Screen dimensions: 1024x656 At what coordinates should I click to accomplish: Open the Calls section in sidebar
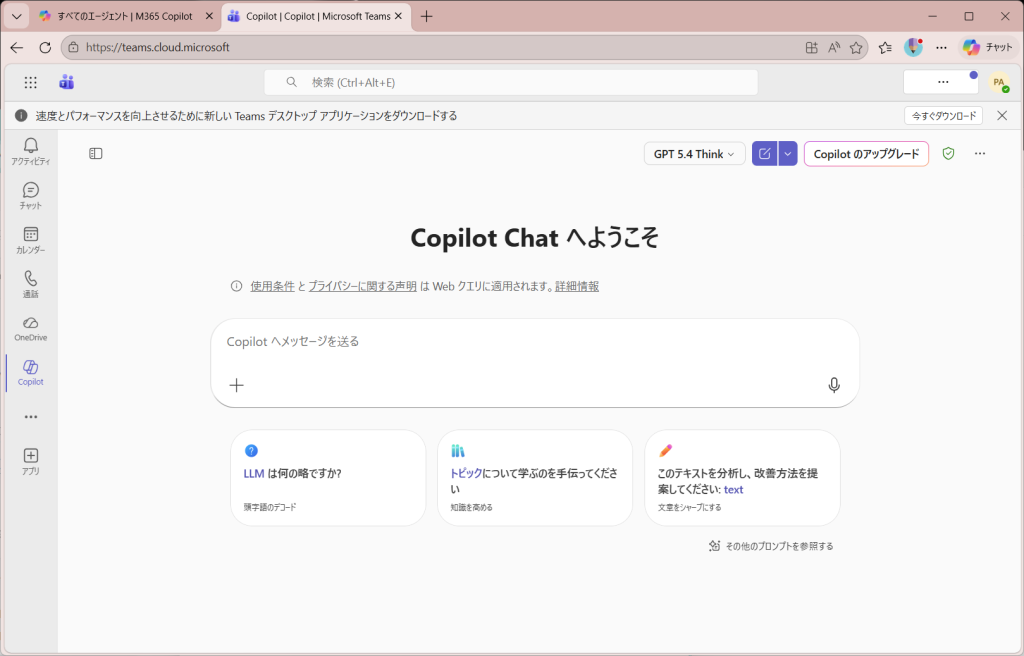click(30, 283)
